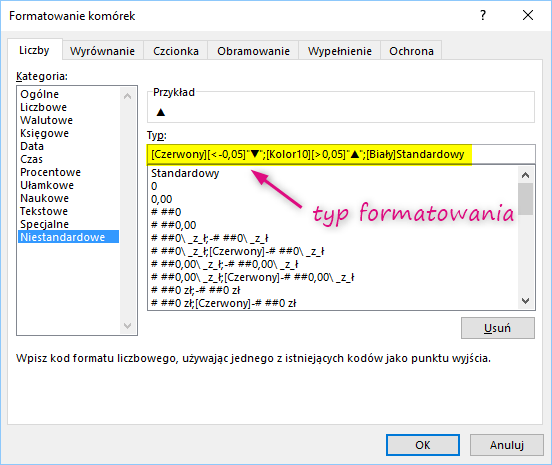The height and width of the screenshot is (465, 552).
Task: Click the format list scrollbar thumb
Action: [526, 199]
